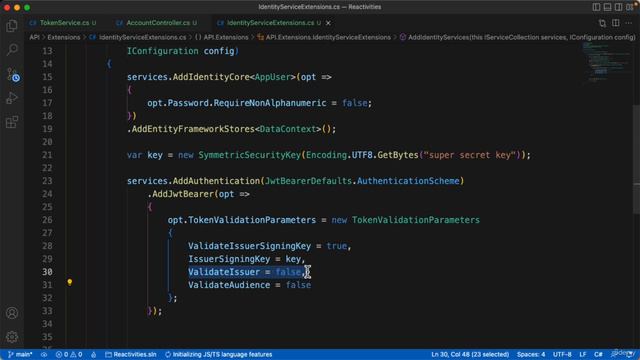Click on DataContext in line 19
The height and width of the screenshot is (360, 640).
(288, 129)
